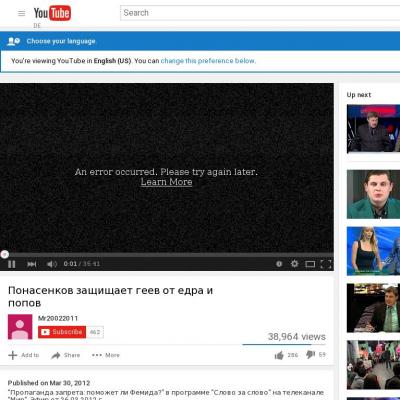Like the video with thumbs up
The image size is (400, 400).
[279, 355]
